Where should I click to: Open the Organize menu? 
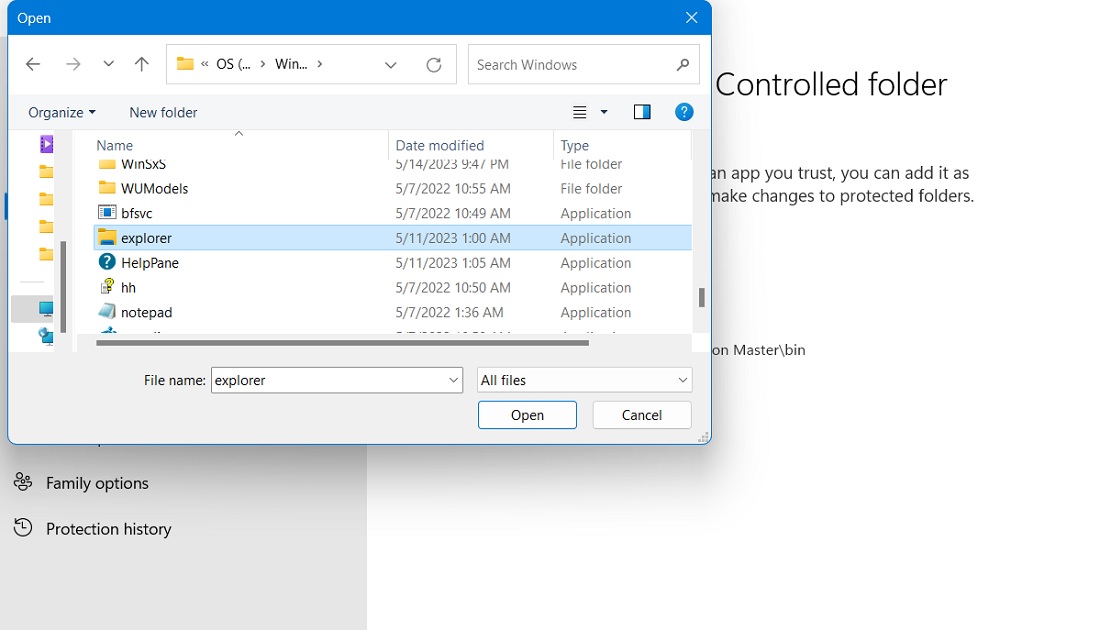point(62,112)
